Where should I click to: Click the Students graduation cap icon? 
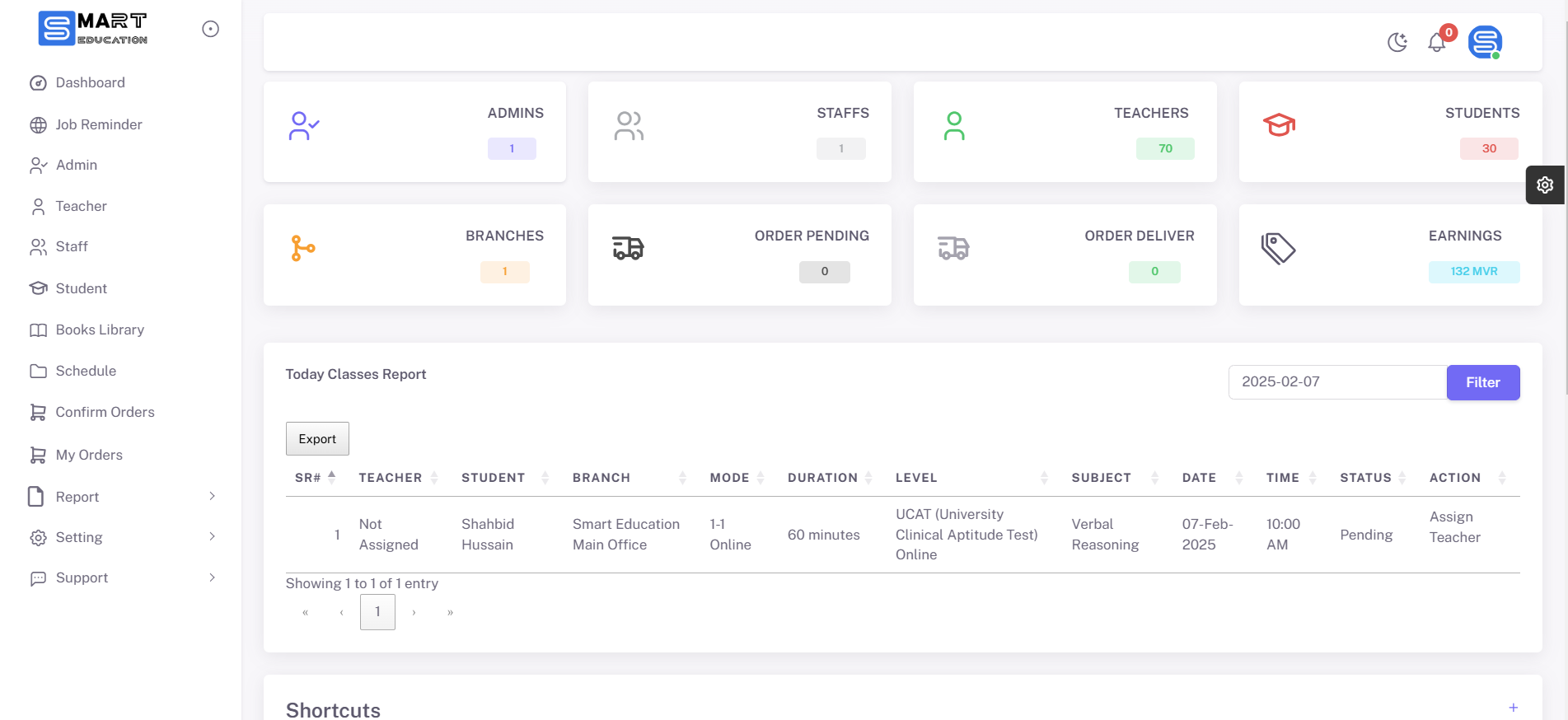click(1279, 125)
